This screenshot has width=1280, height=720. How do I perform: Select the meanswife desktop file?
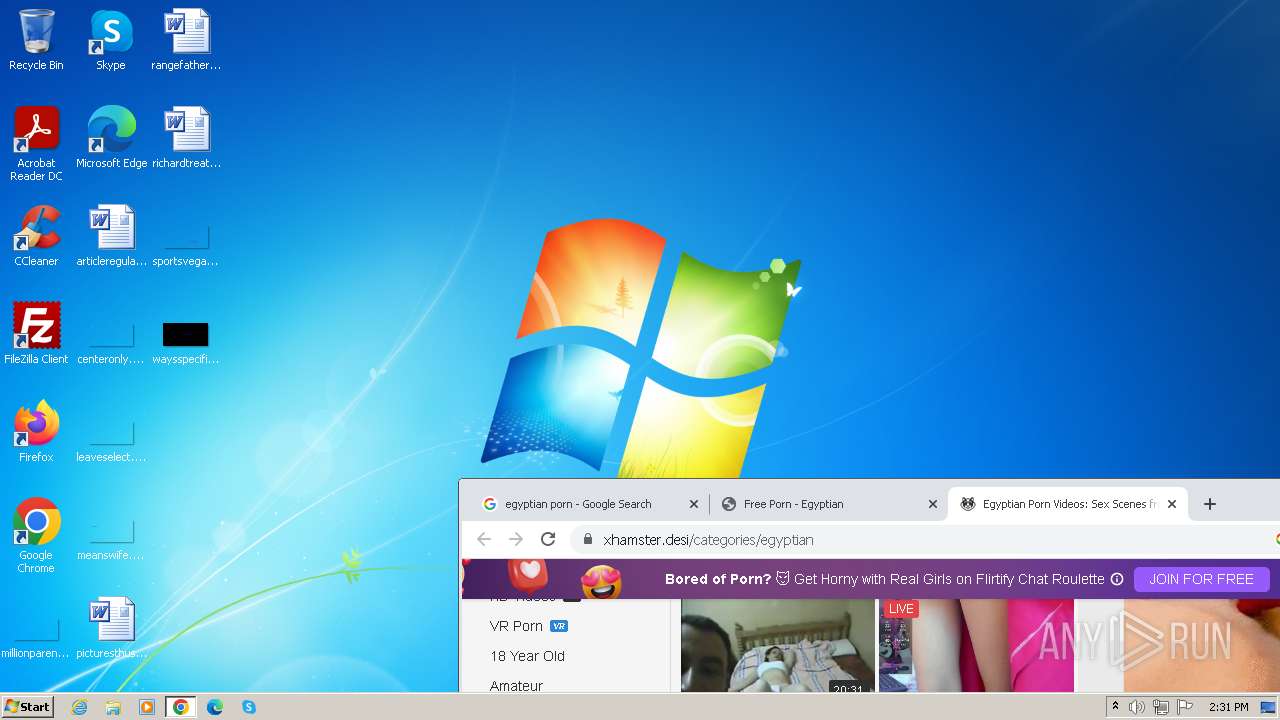(111, 539)
